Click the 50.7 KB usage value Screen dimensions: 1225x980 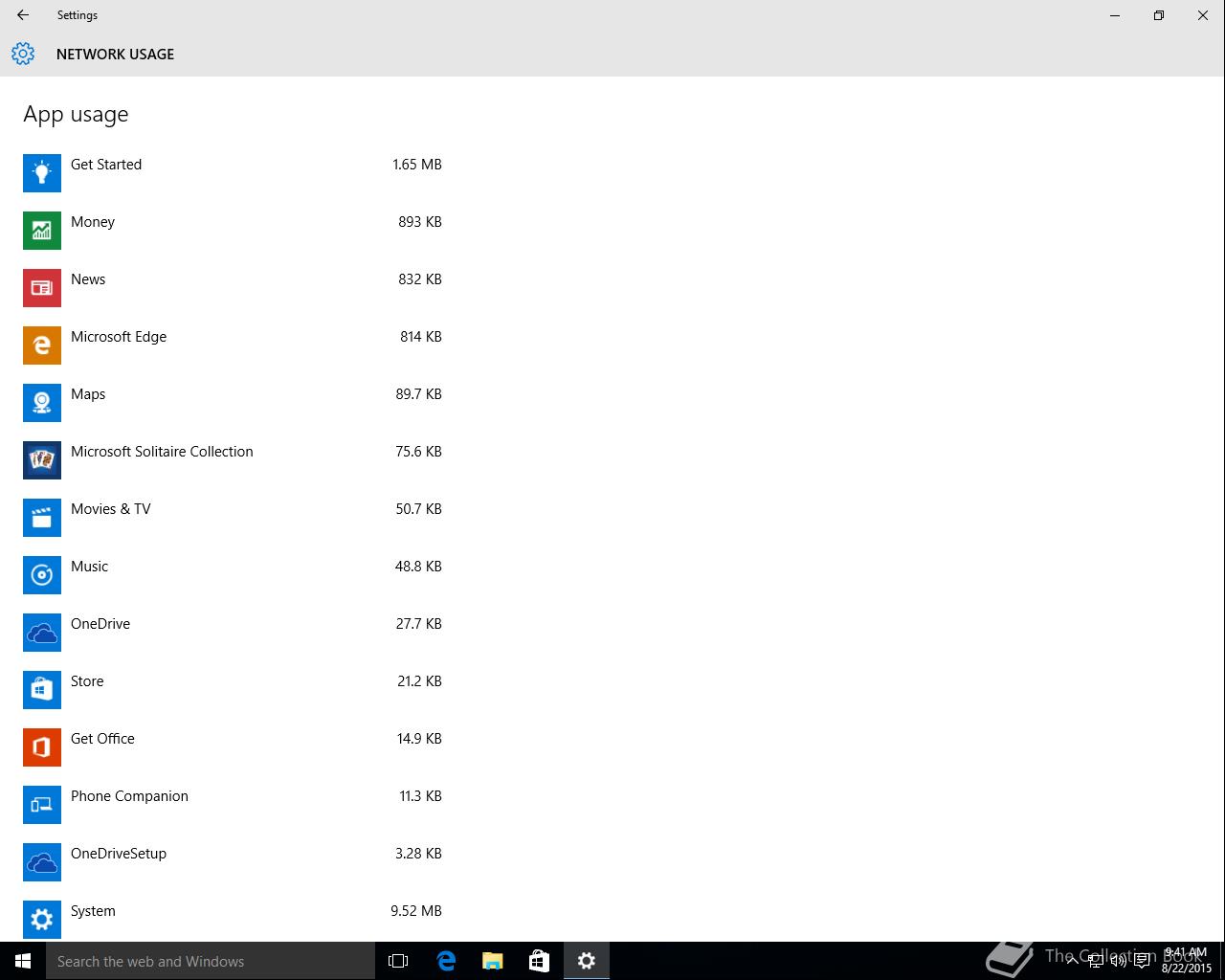[419, 509]
